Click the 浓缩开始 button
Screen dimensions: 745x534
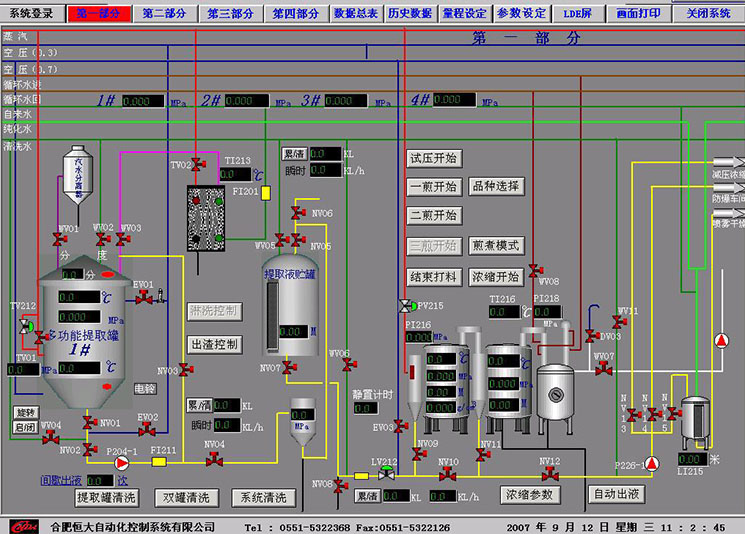[x=496, y=277]
